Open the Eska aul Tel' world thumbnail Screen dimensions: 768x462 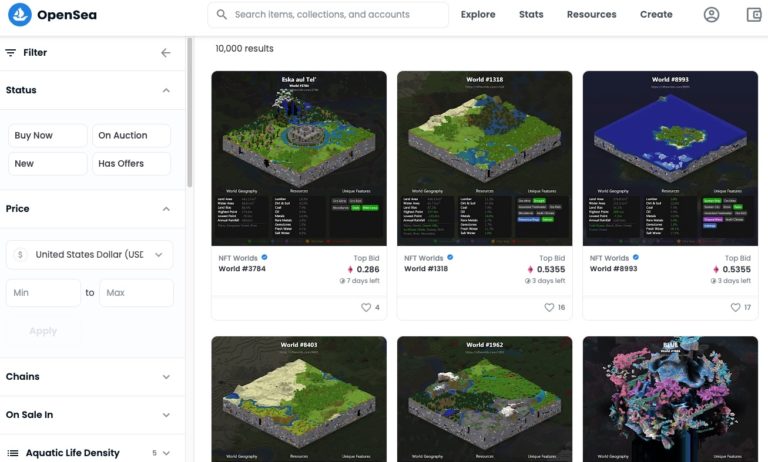point(299,158)
